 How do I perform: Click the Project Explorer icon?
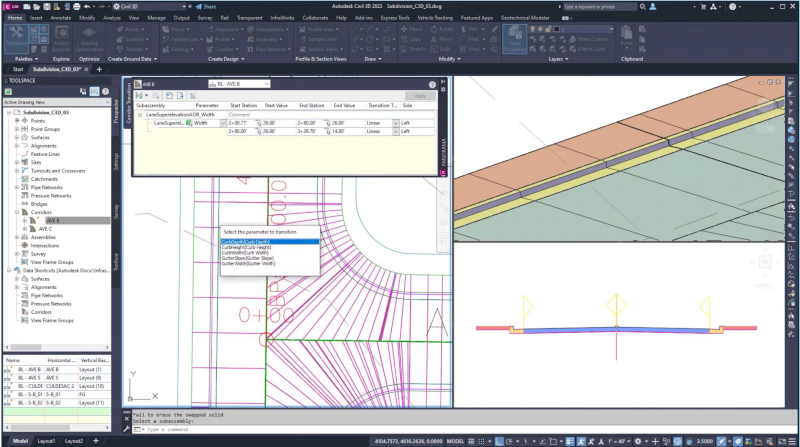(61, 38)
